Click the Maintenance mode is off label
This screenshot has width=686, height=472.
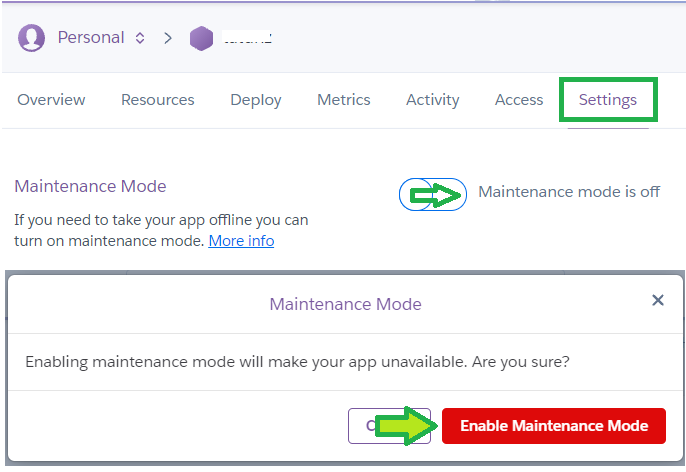coord(569,192)
